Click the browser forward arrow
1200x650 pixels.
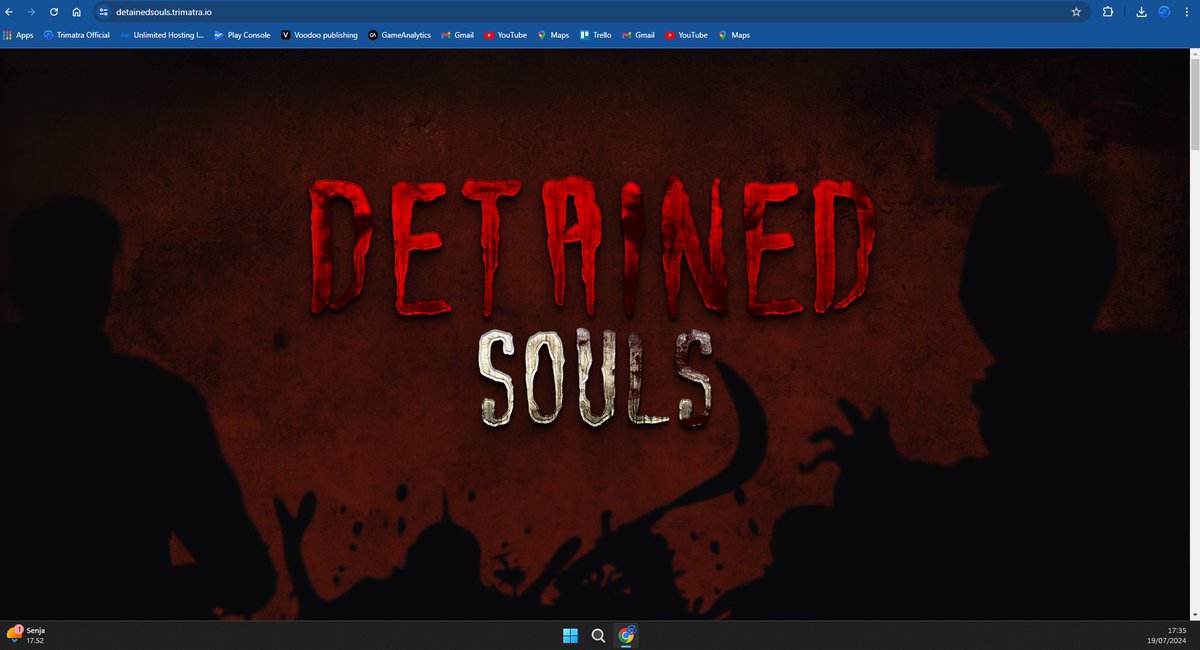click(32, 12)
